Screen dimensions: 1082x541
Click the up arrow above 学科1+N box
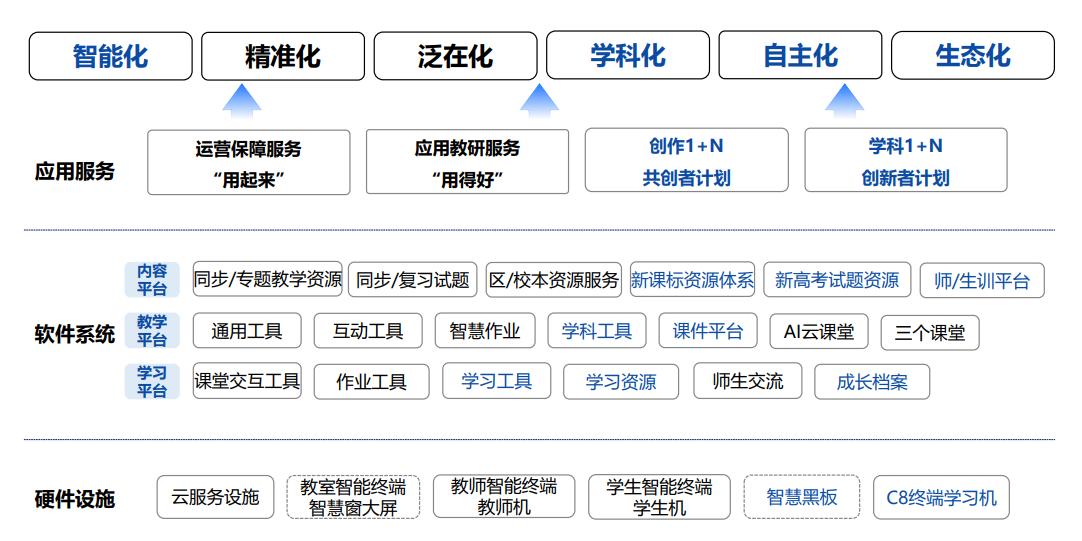[x=845, y=102]
